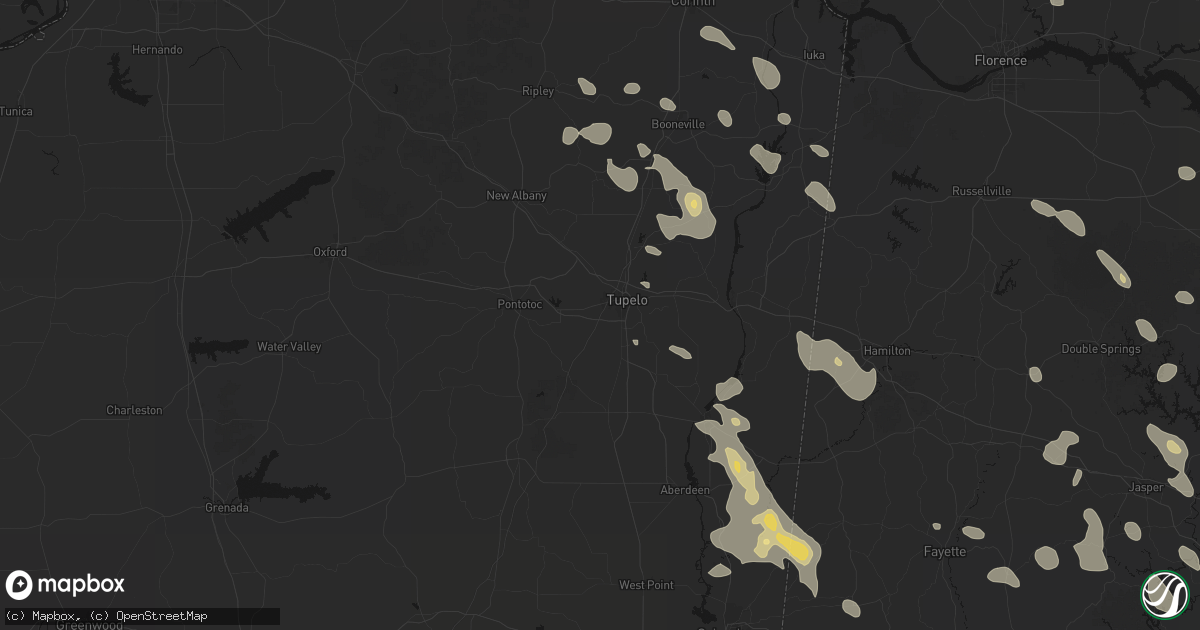Click the Fayette label
The width and height of the screenshot is (1200, 630).
click(944, 552)
